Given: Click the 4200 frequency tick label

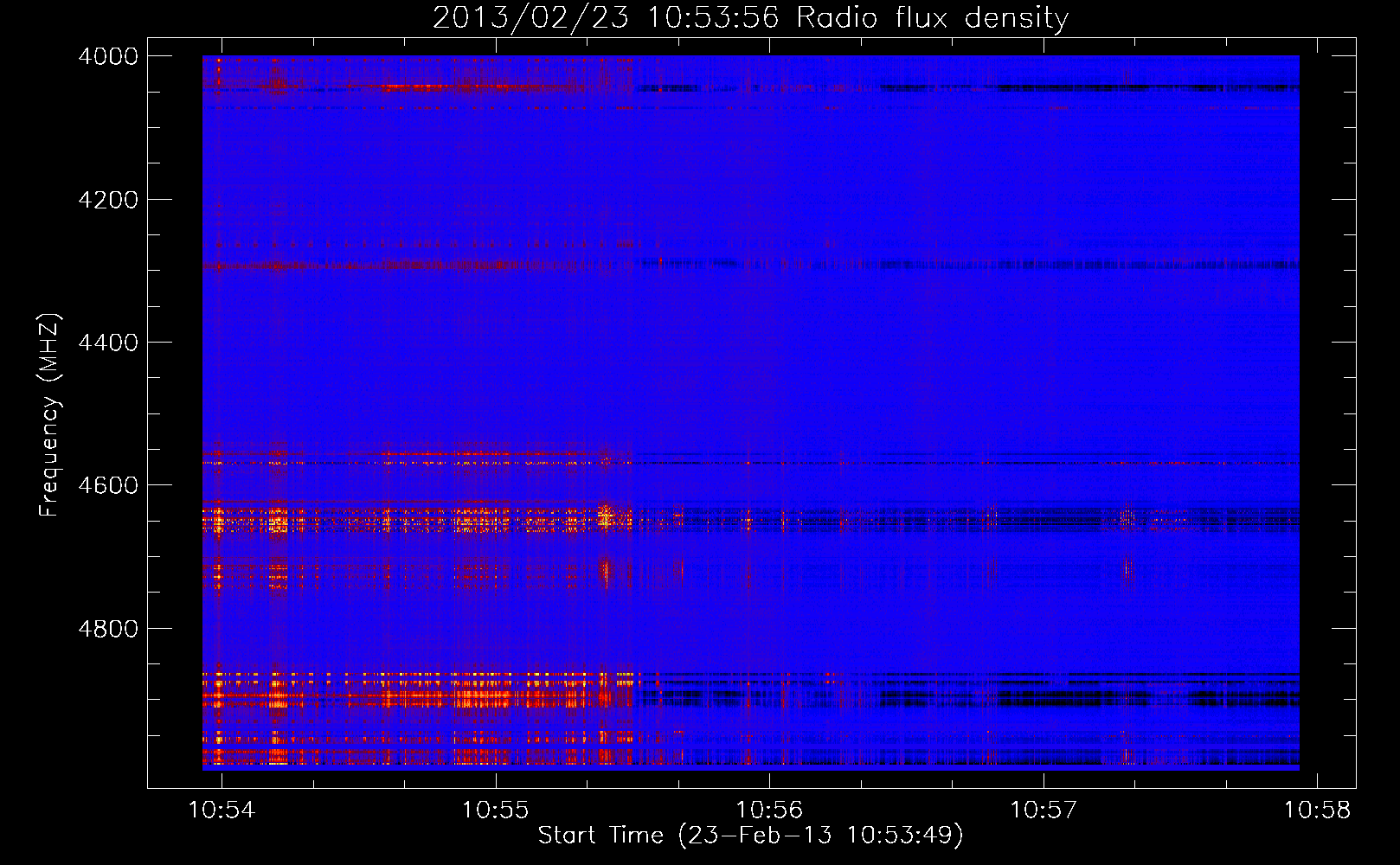Looking at the screenshot, I should coord(108,200).
